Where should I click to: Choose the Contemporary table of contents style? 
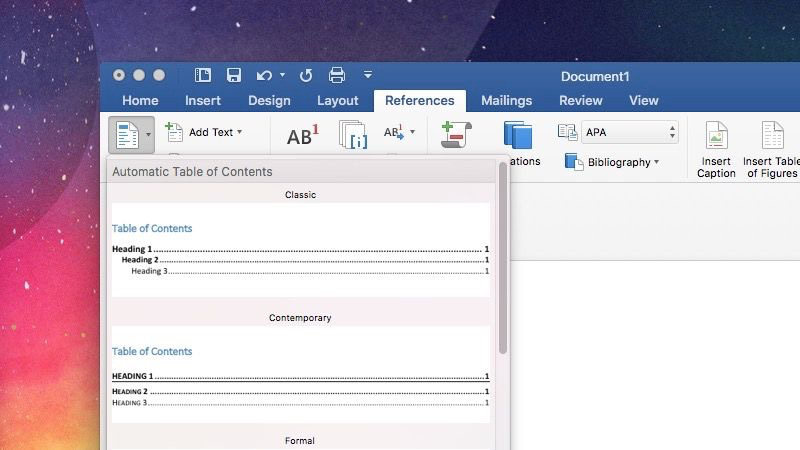point(300,375)
